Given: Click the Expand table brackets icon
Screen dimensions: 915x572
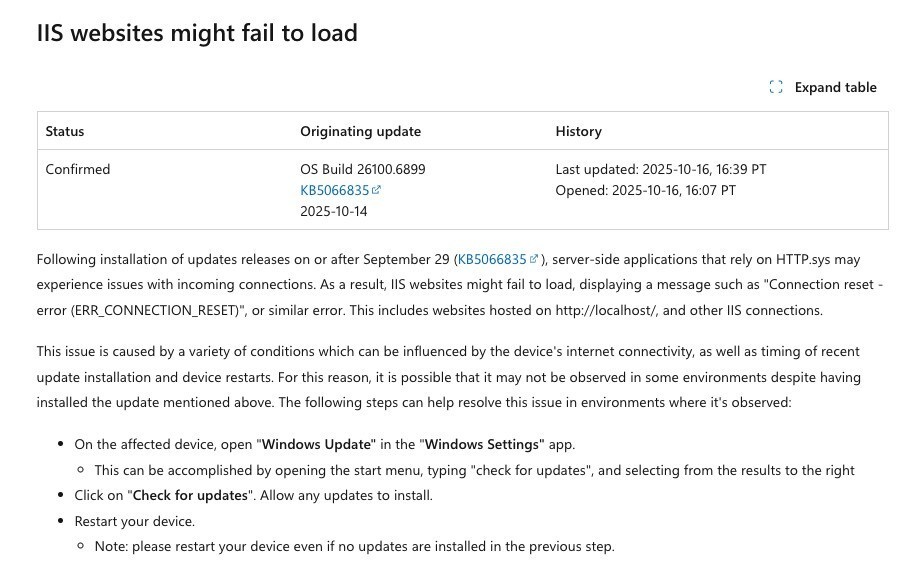Looking at the screenshot, I should [776, 87].
